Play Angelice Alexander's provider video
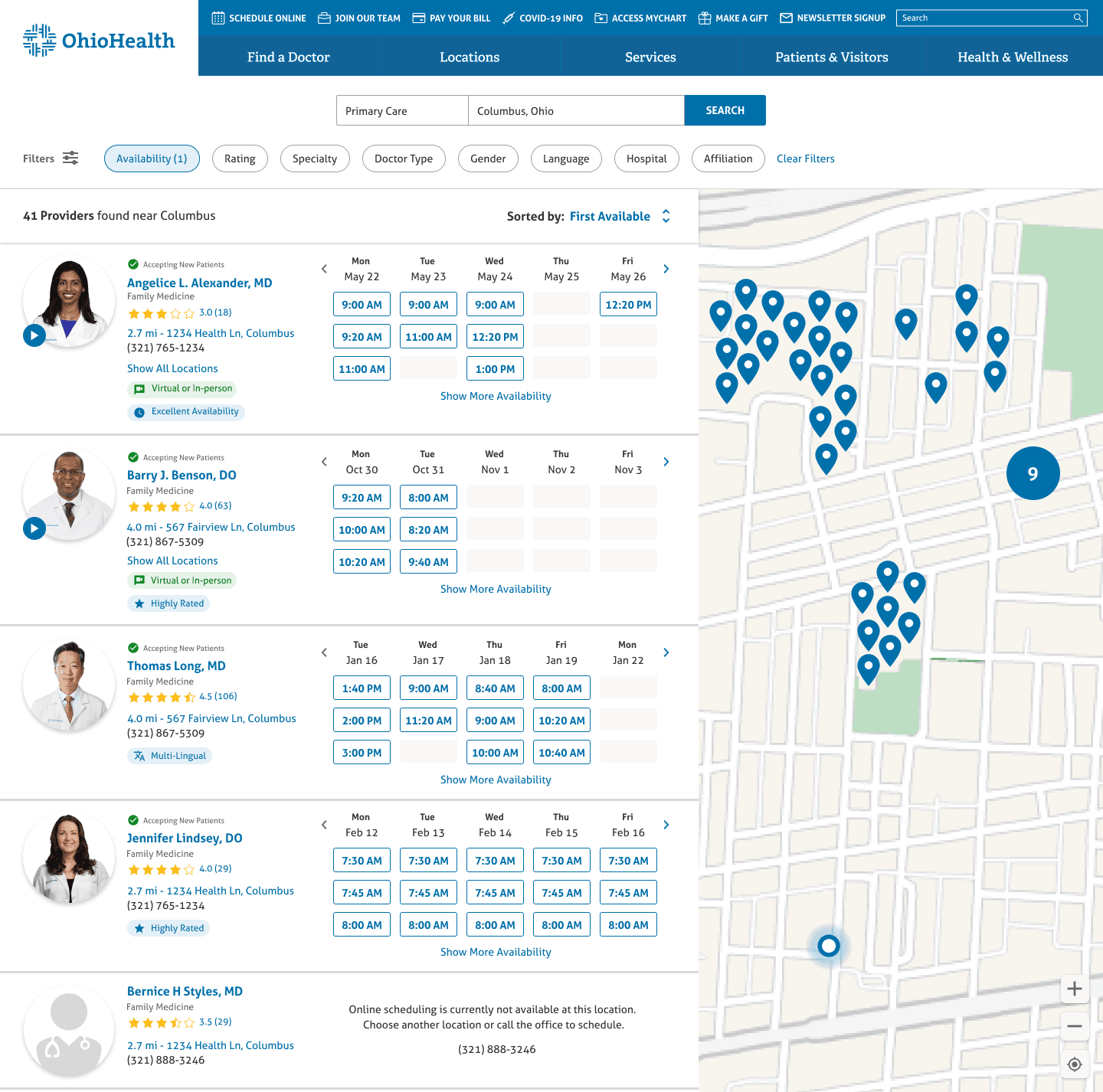 pos(34,335)
